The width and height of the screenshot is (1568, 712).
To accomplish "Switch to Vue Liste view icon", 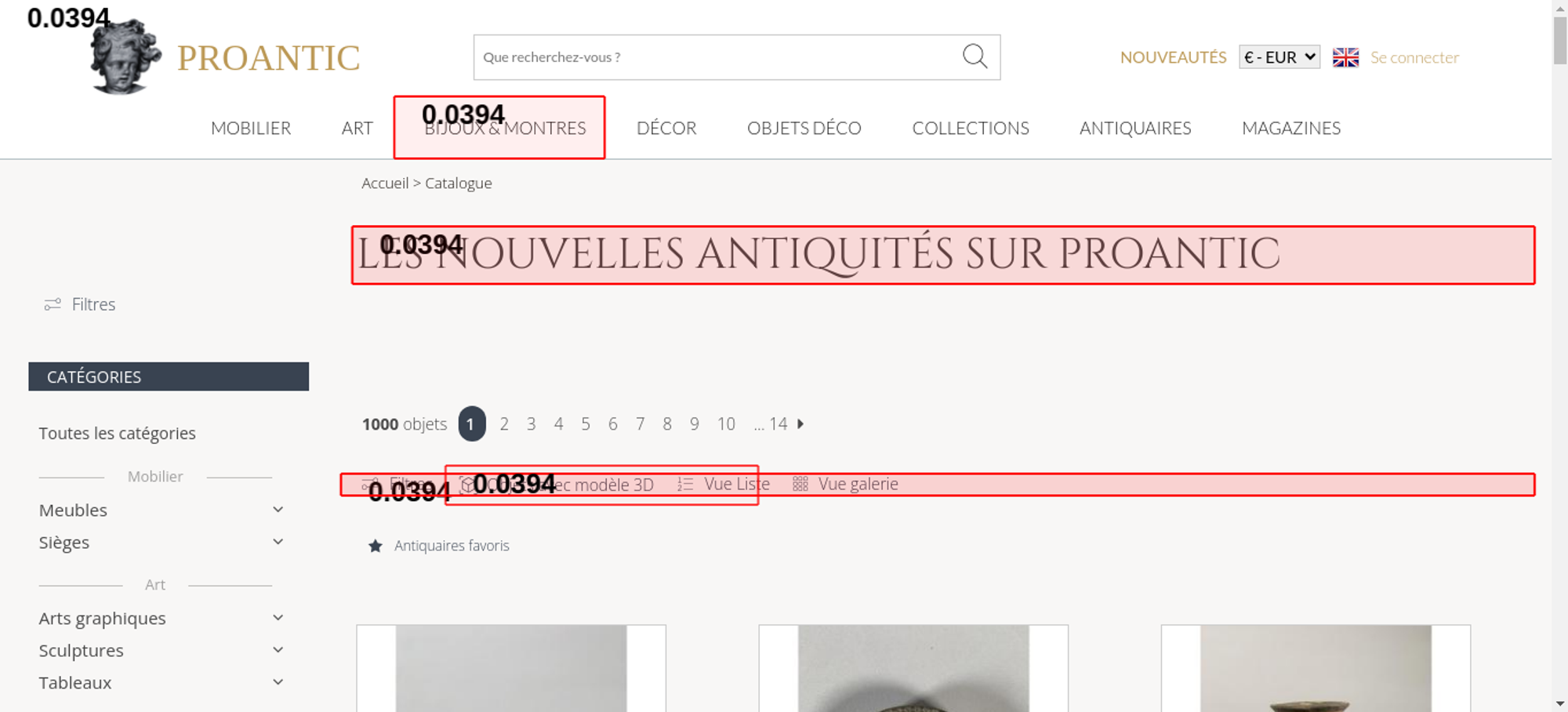I will pyautogui.click(x=685, y=485).
